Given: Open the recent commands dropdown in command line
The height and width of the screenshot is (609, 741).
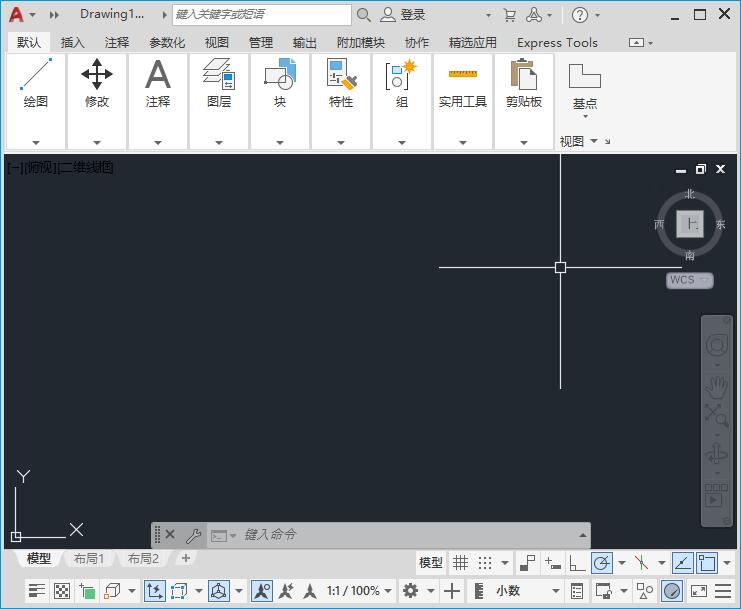Looking at the screenshot, I should click(x=223, y=536).
